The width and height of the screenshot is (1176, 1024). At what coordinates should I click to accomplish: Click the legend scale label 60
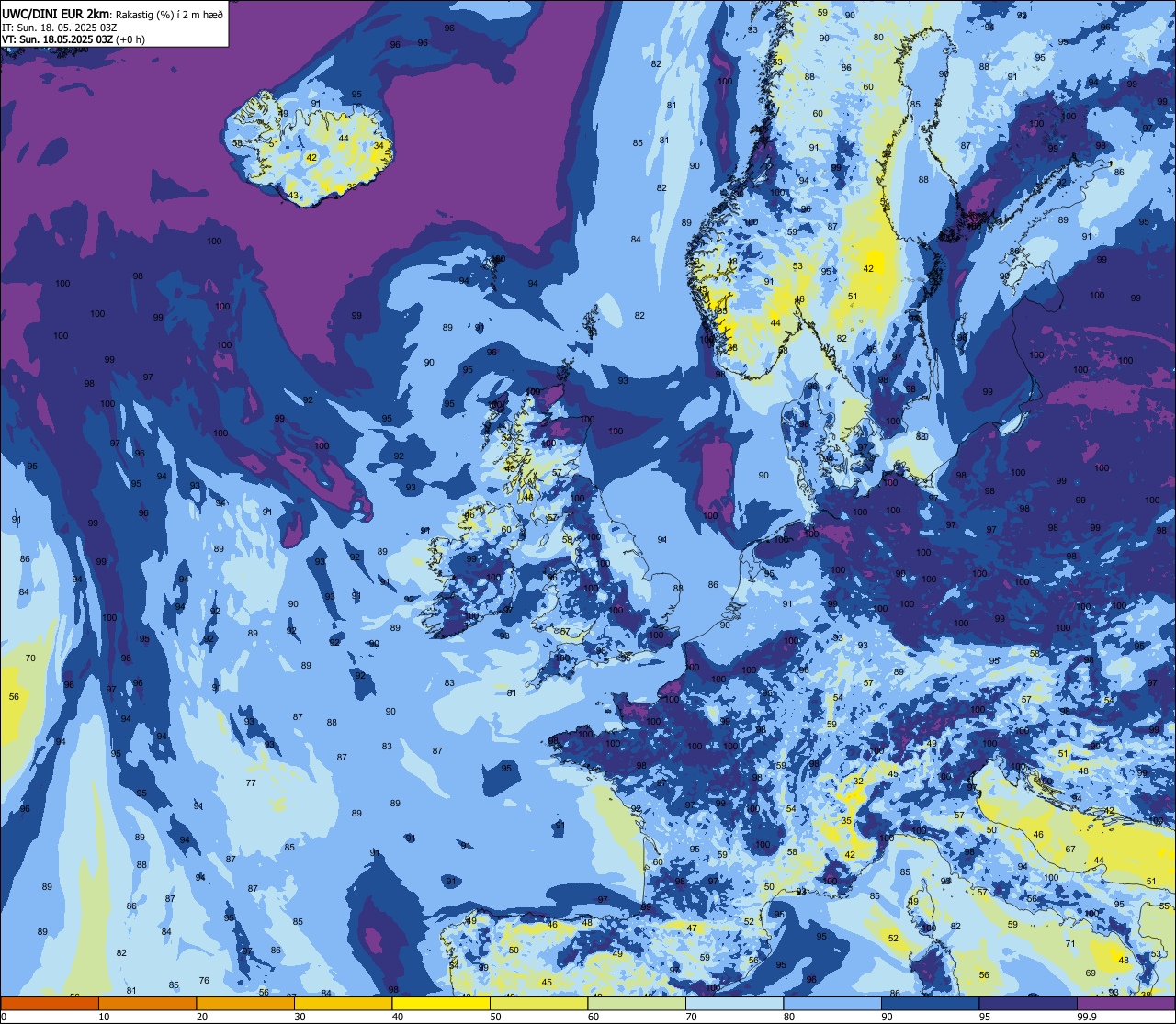tap(594, 1017)
